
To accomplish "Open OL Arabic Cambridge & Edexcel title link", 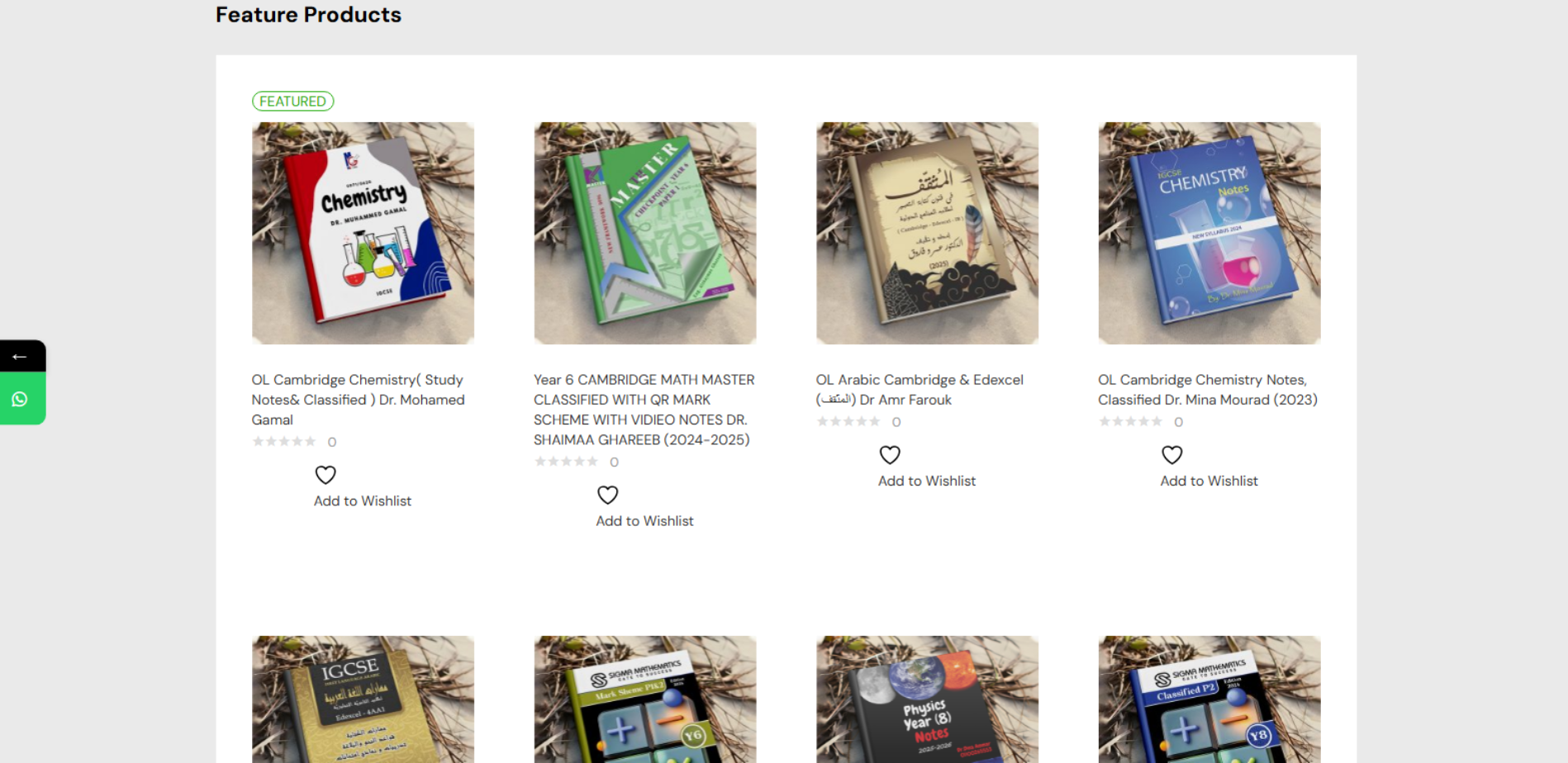I will (x=919, y=390).
